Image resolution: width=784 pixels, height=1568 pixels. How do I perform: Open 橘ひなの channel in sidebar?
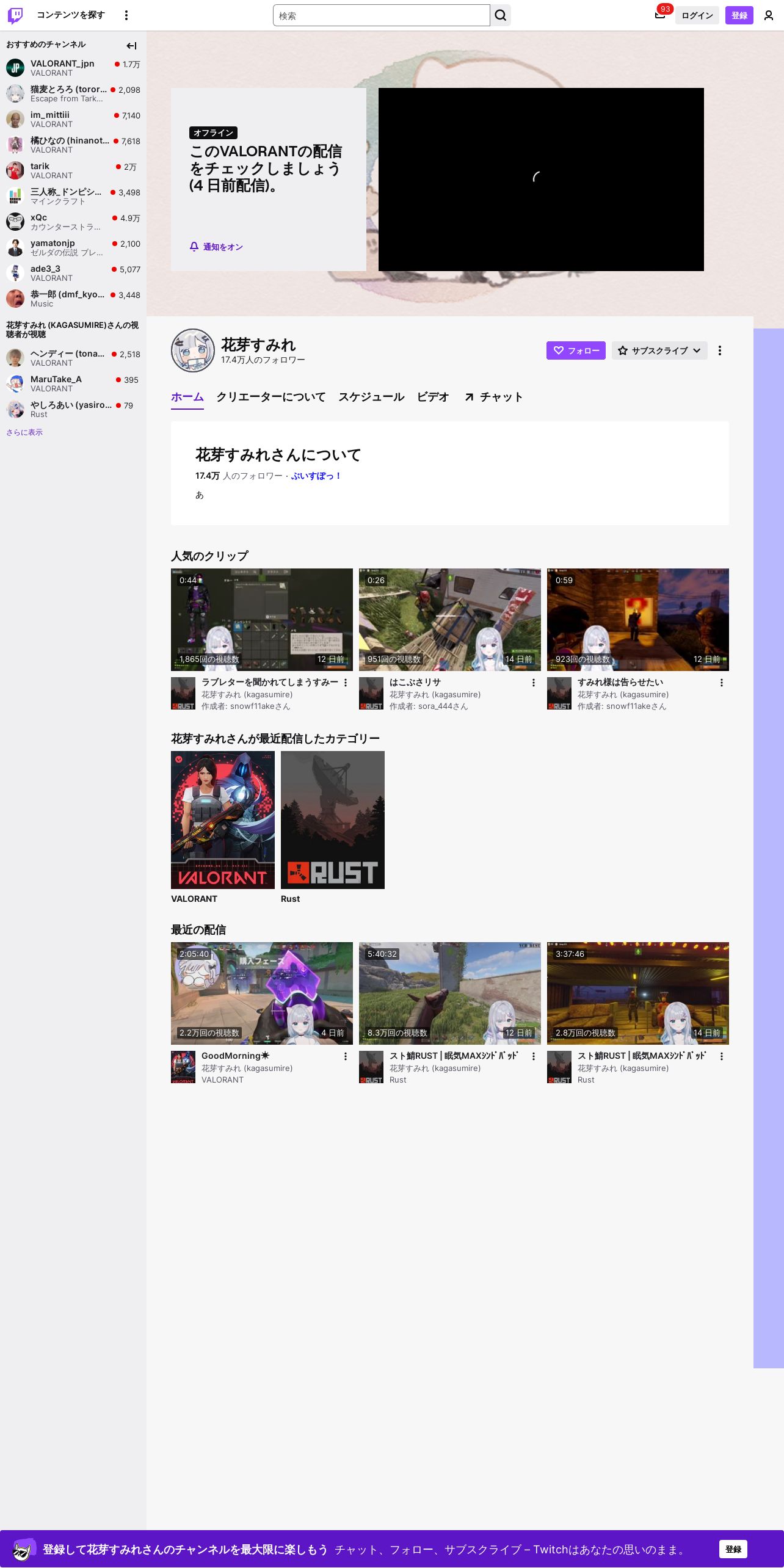pyautogui.click(x=73, y=145)
